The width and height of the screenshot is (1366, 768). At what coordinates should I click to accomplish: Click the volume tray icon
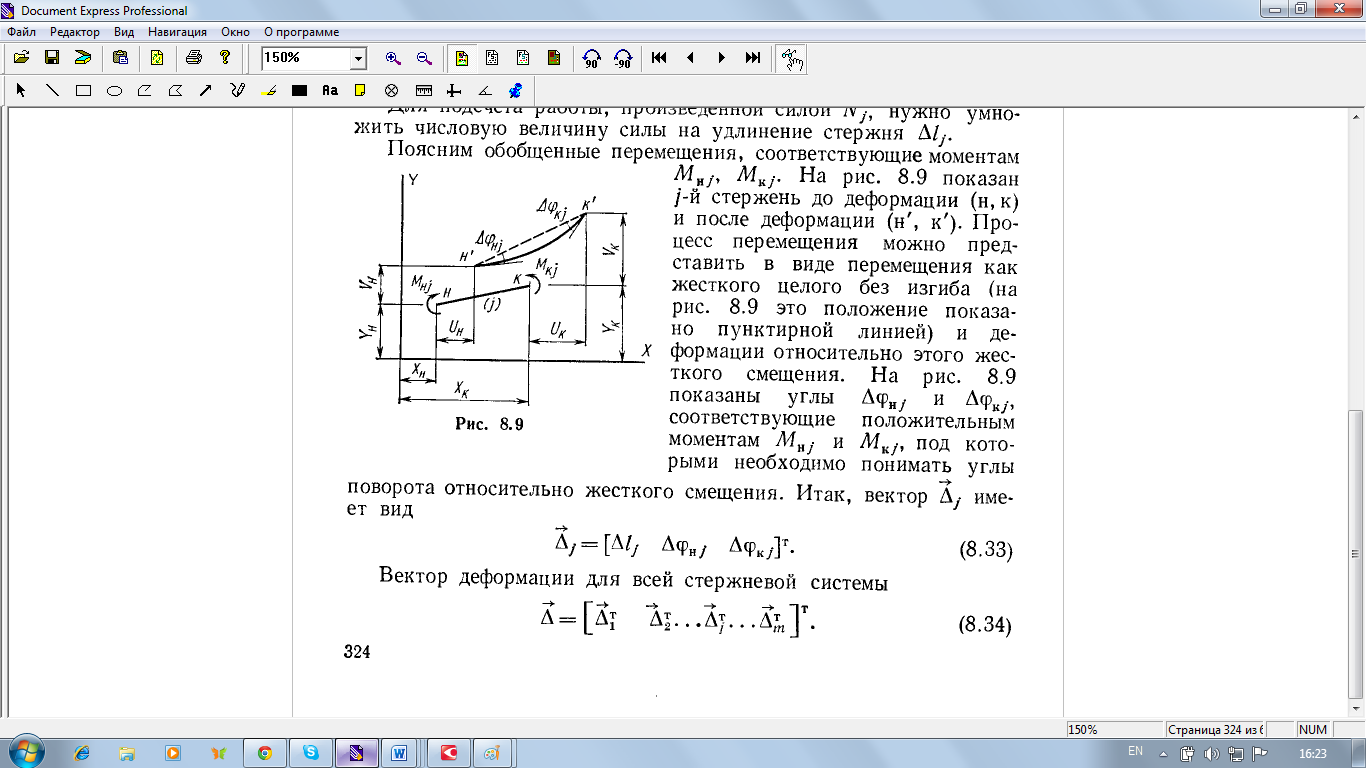(x=1211, y=753)
